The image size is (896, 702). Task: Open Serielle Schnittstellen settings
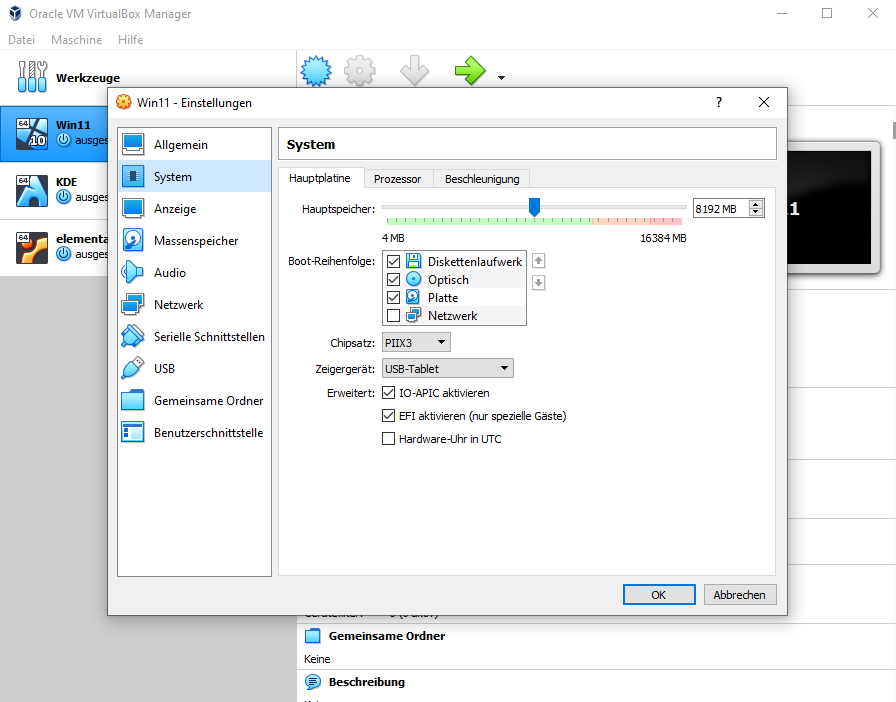point(194,337)
